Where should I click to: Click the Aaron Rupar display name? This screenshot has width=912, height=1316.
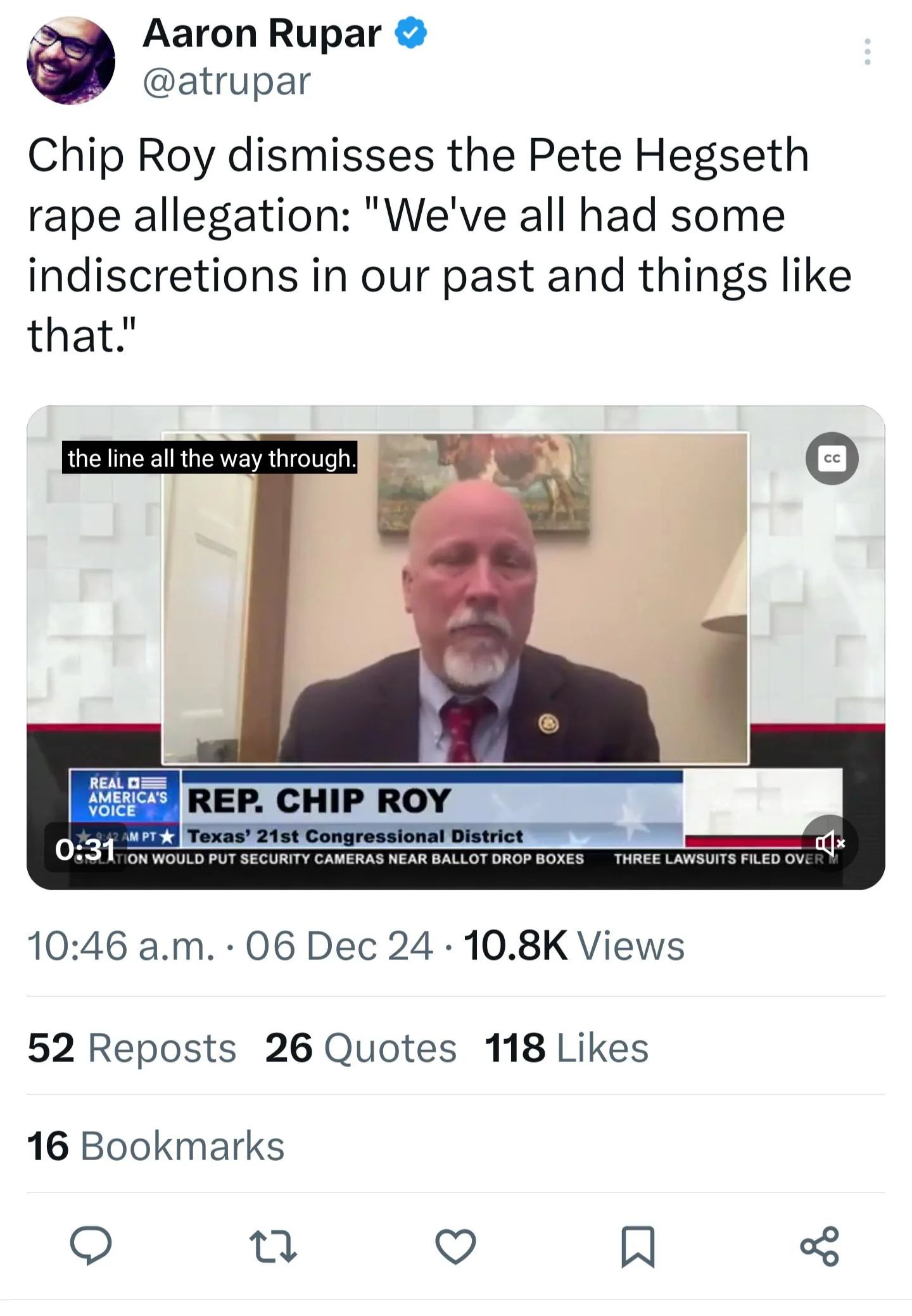(x=262, y=33)
